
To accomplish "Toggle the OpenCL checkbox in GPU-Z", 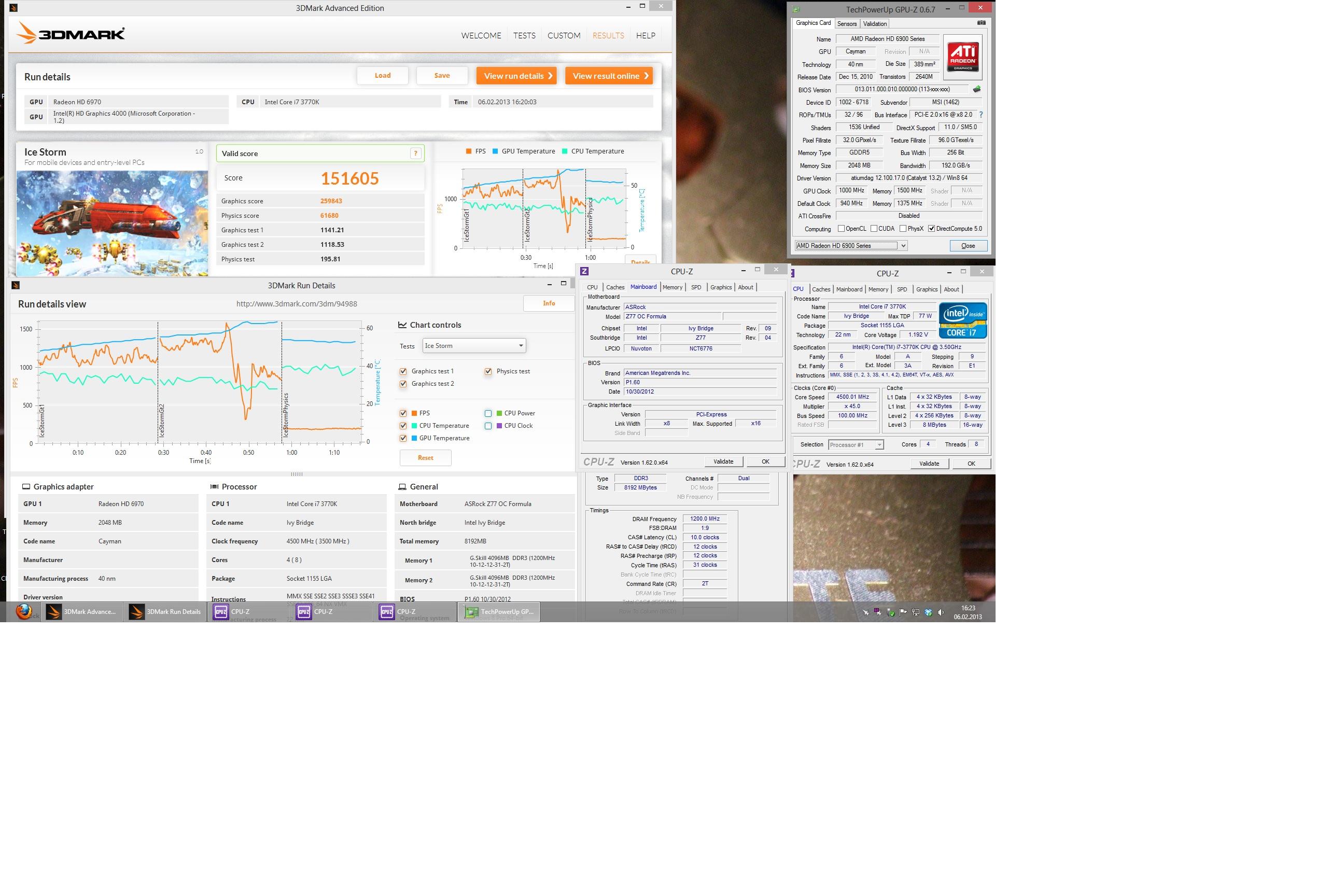I will 841,229.
